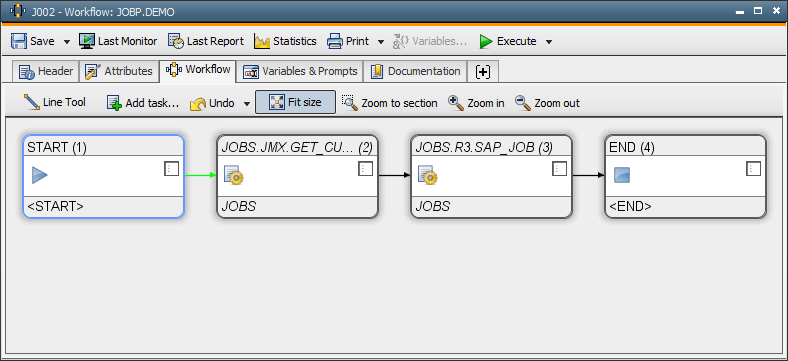Toggle the Fit size button

296,103
